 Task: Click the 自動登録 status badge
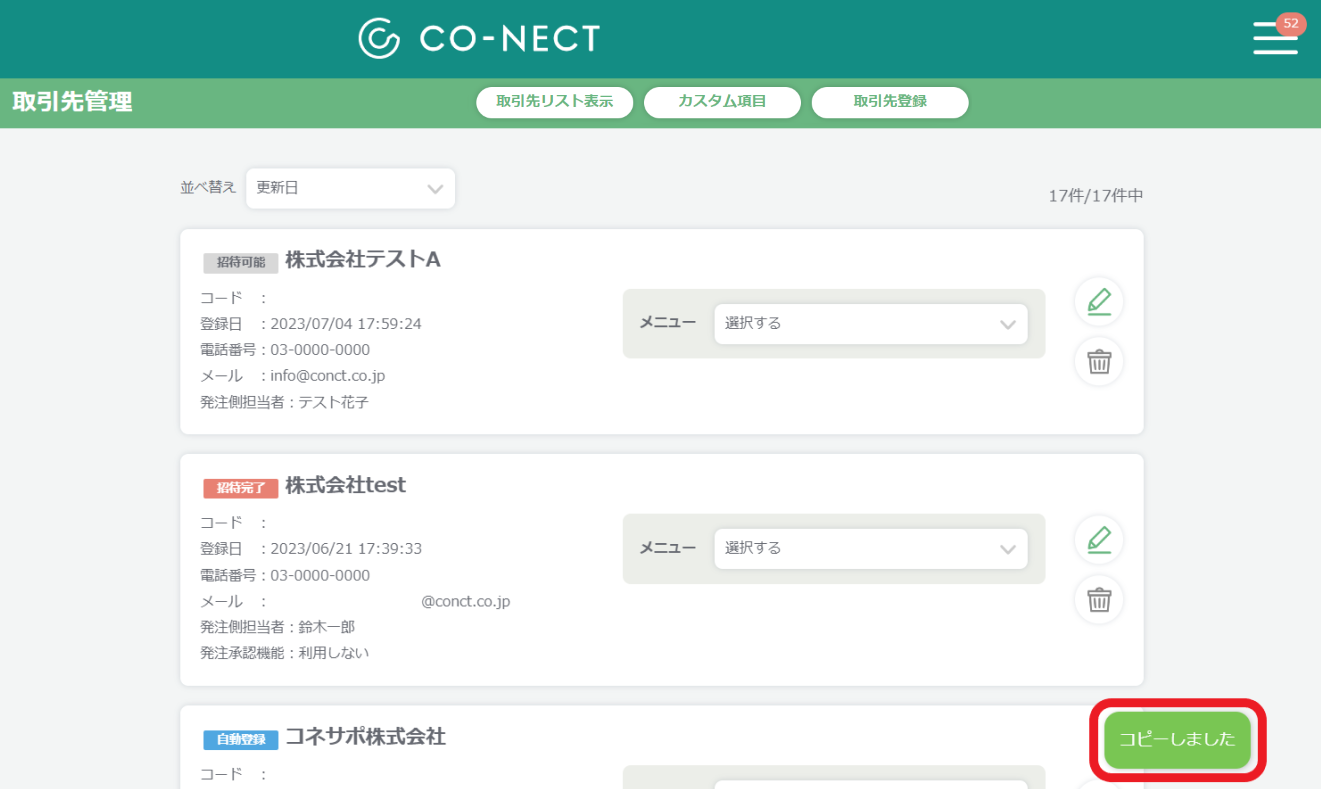click(241, 740)
